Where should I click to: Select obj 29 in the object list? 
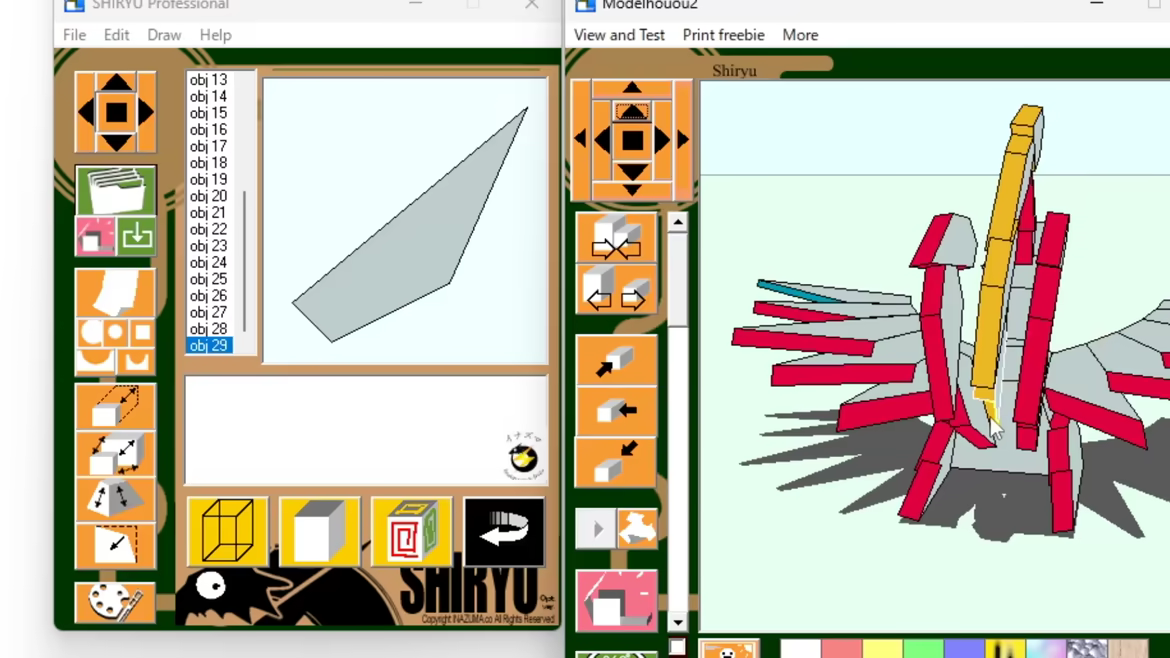point(209,345)
